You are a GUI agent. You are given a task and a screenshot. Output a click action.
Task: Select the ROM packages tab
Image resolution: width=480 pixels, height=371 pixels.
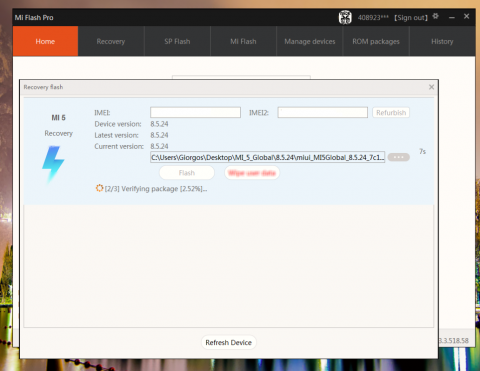point(376,41)
